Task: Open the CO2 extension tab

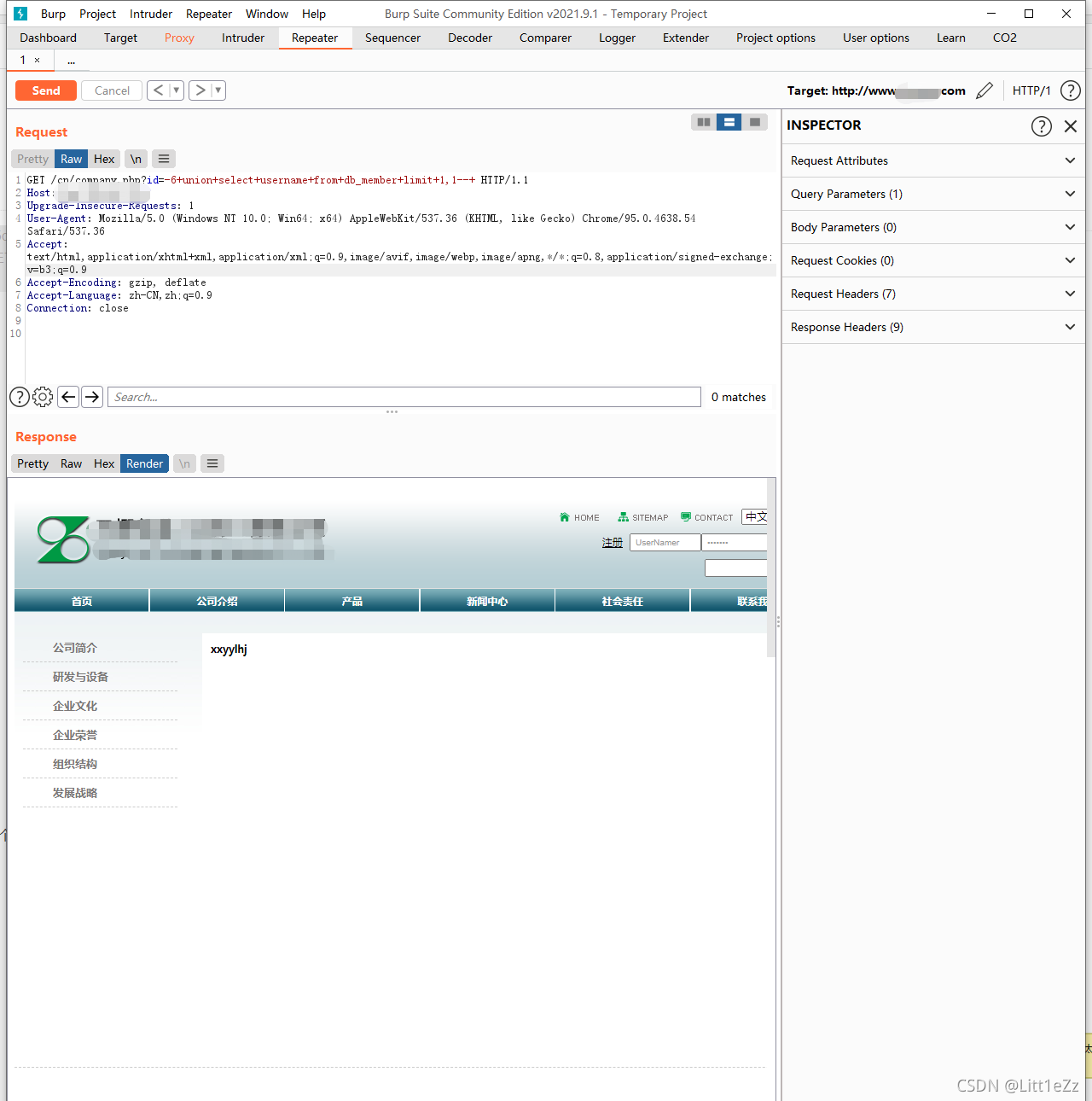Action: (x=1005, y=38)
